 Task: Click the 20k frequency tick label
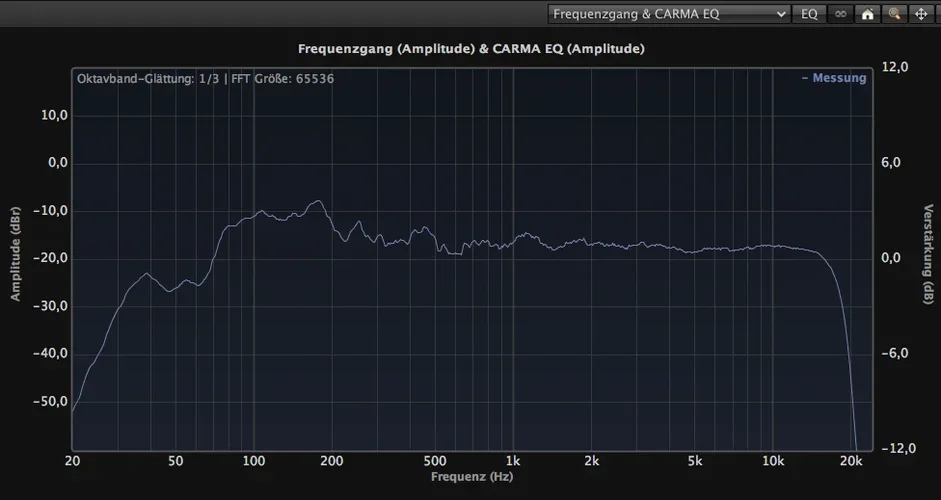(852, 462)
